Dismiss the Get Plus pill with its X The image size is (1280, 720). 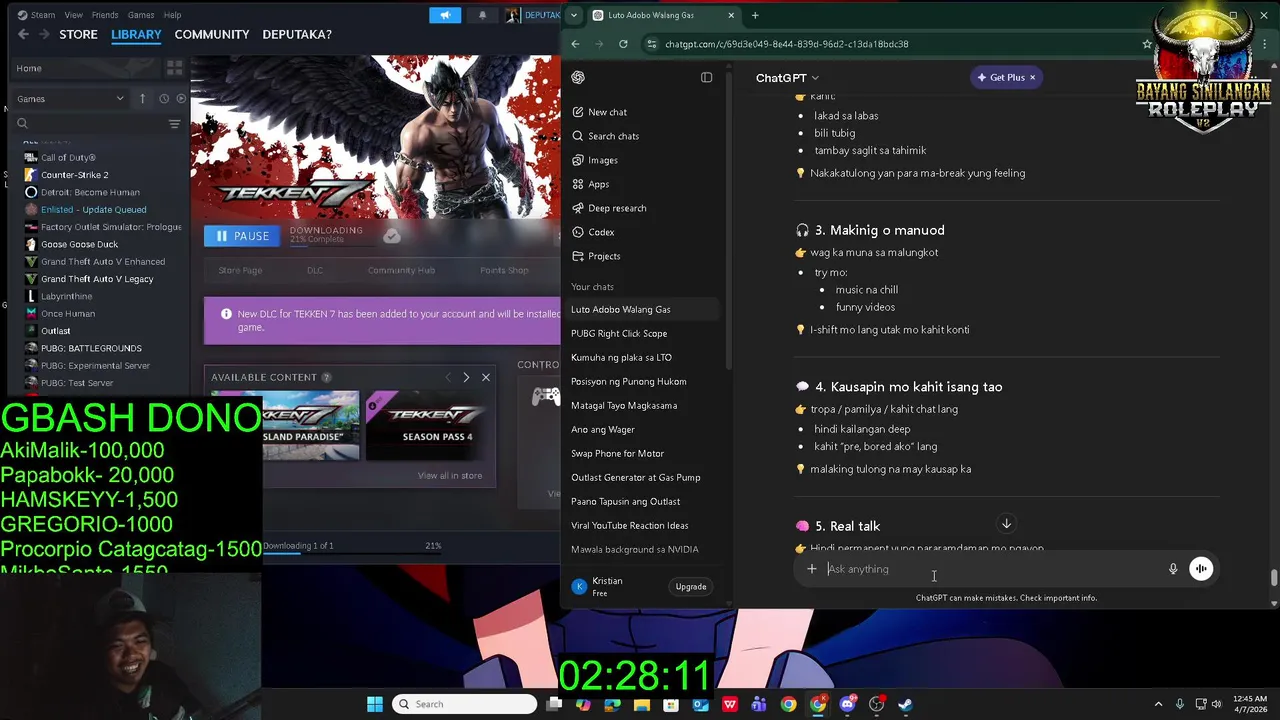coord(1032,77)
